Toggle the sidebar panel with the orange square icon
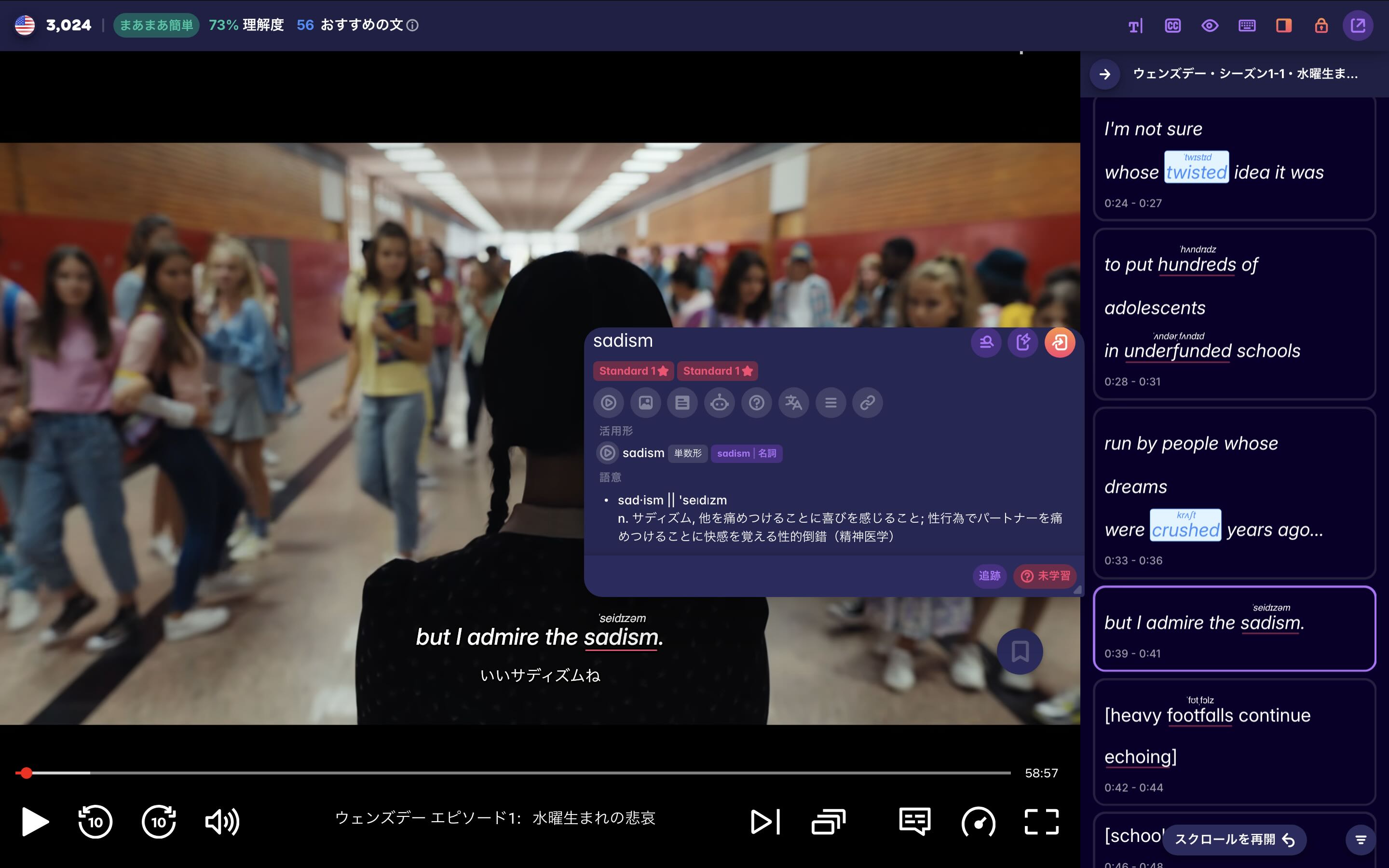Viewport: 1389px width, 868px height. pyautogui.click(x=1283, y=25)
